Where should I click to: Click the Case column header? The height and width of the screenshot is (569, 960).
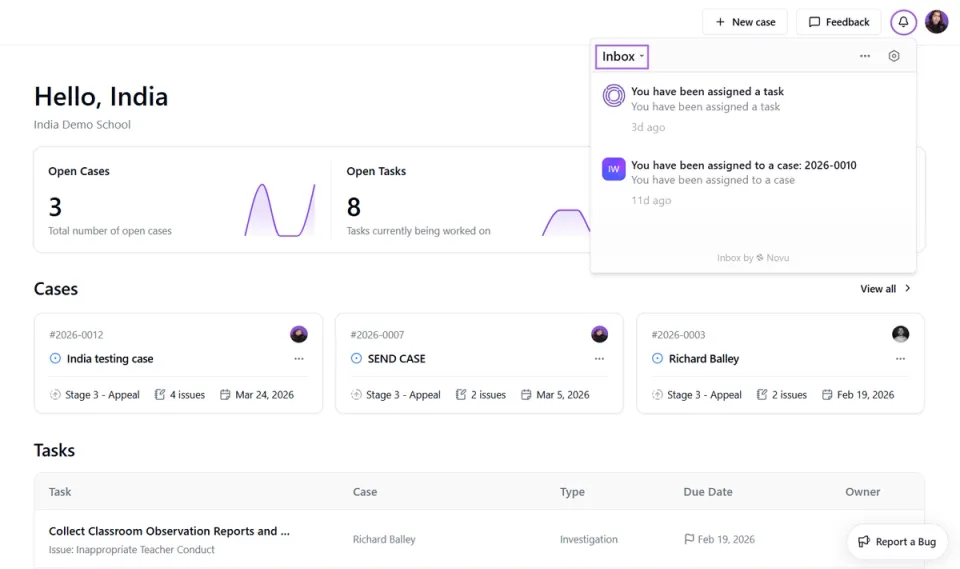tap(365, 492)
